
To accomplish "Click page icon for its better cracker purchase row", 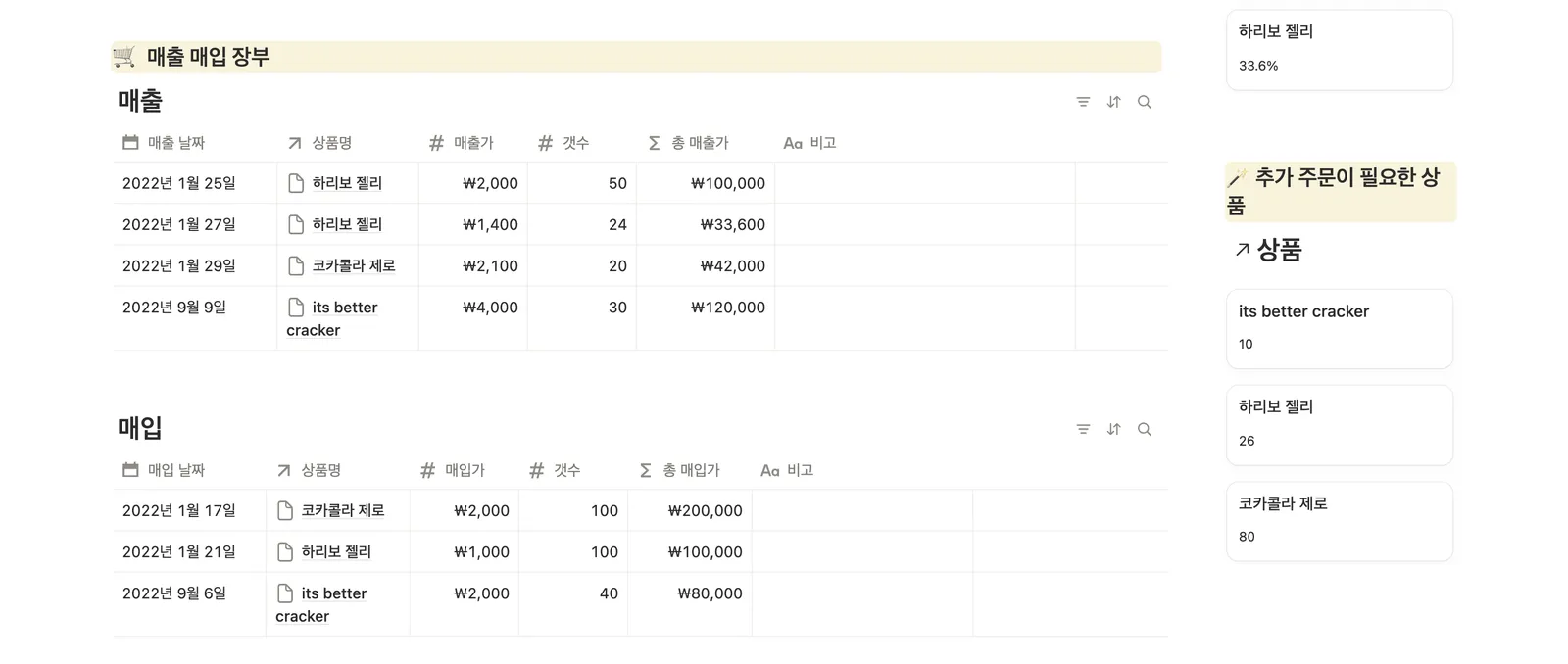I will (x=285, y=593).
